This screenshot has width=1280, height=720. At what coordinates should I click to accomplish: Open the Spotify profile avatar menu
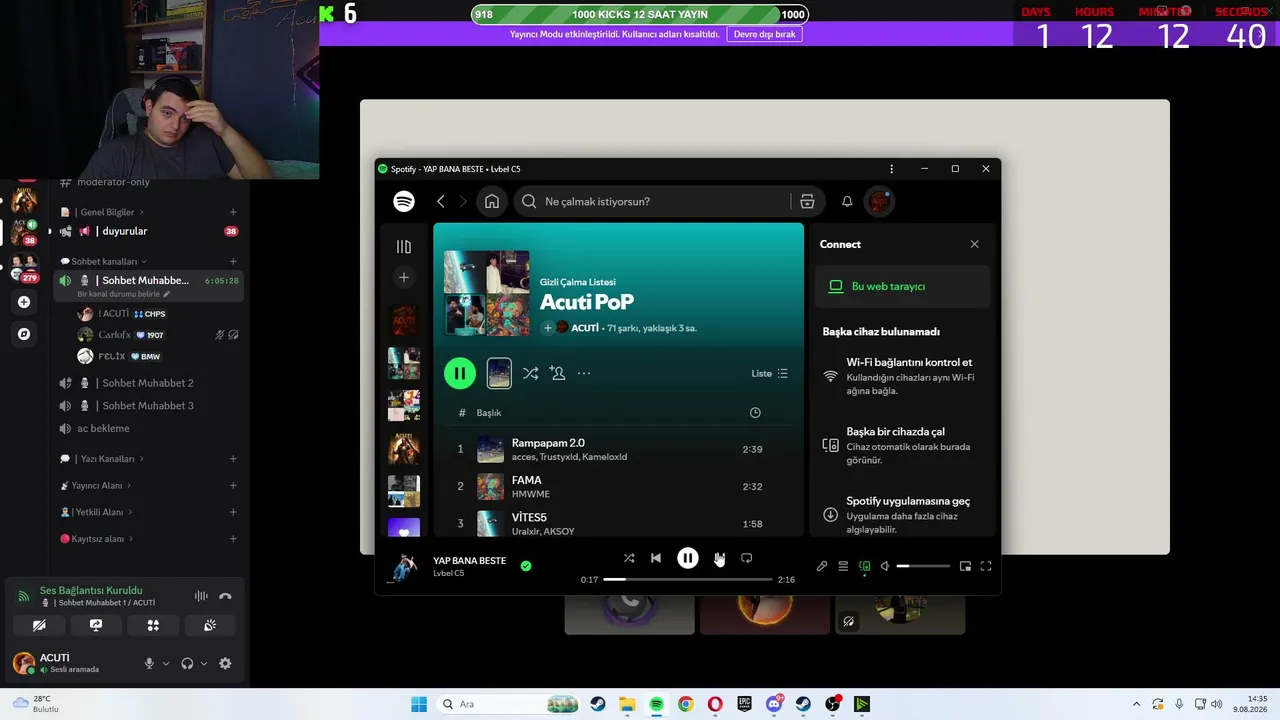[x=879, y=202]
